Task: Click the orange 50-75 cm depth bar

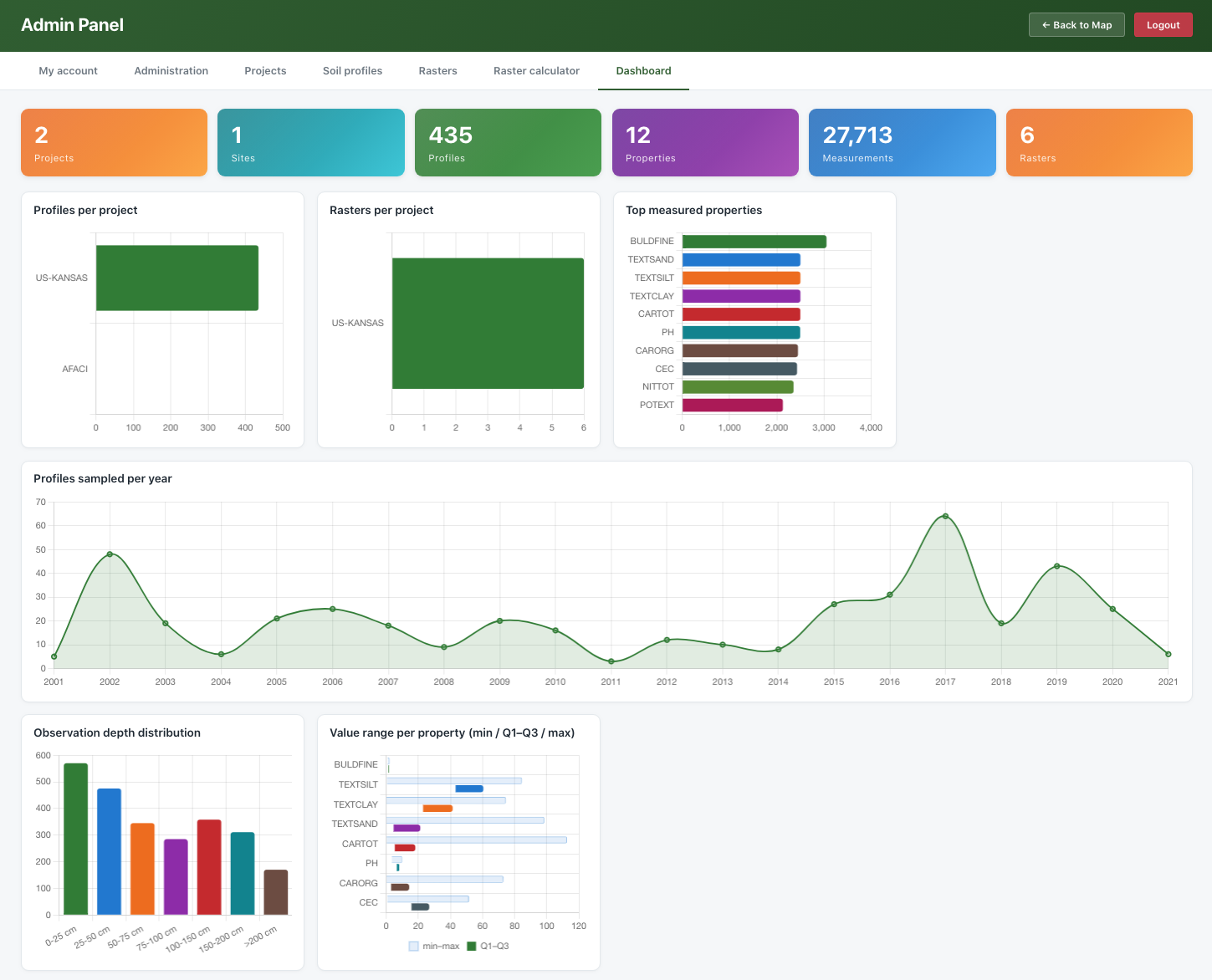Action: tap(142, 869)
